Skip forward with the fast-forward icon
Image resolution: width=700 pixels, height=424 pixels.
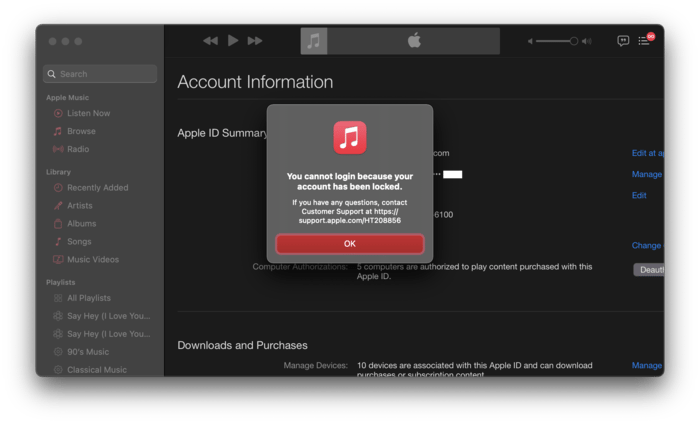(255, 41)
